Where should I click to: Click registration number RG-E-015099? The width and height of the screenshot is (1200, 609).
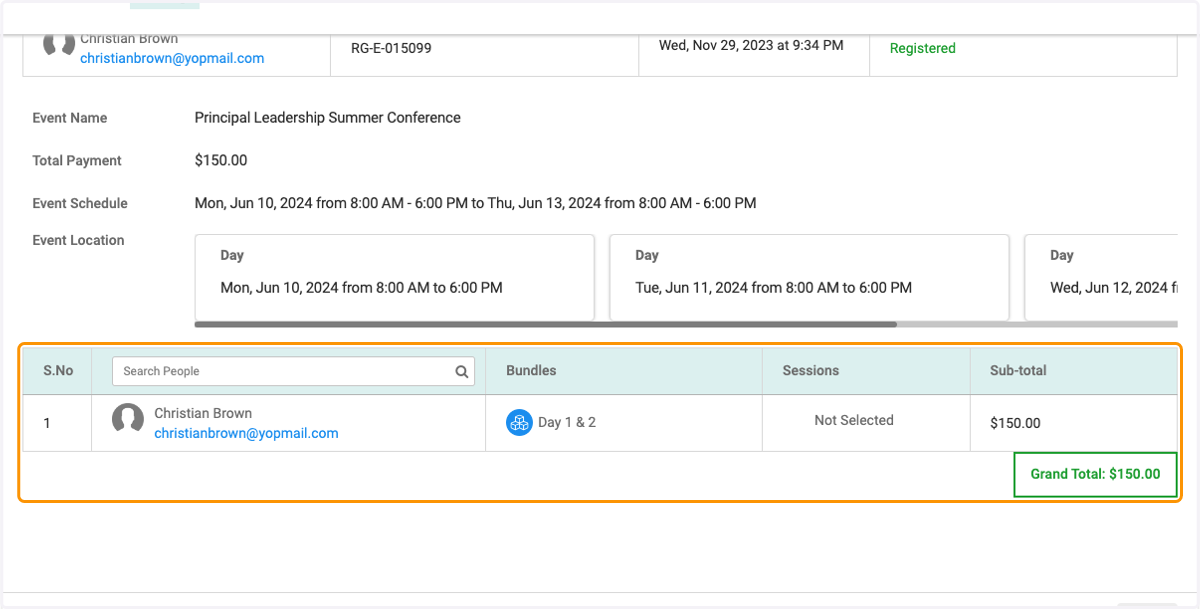(x=391, y=47)
